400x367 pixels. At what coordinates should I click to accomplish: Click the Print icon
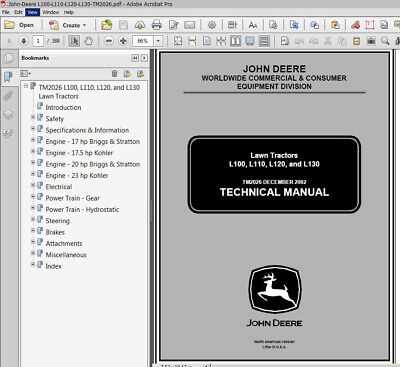coord(156,25)
